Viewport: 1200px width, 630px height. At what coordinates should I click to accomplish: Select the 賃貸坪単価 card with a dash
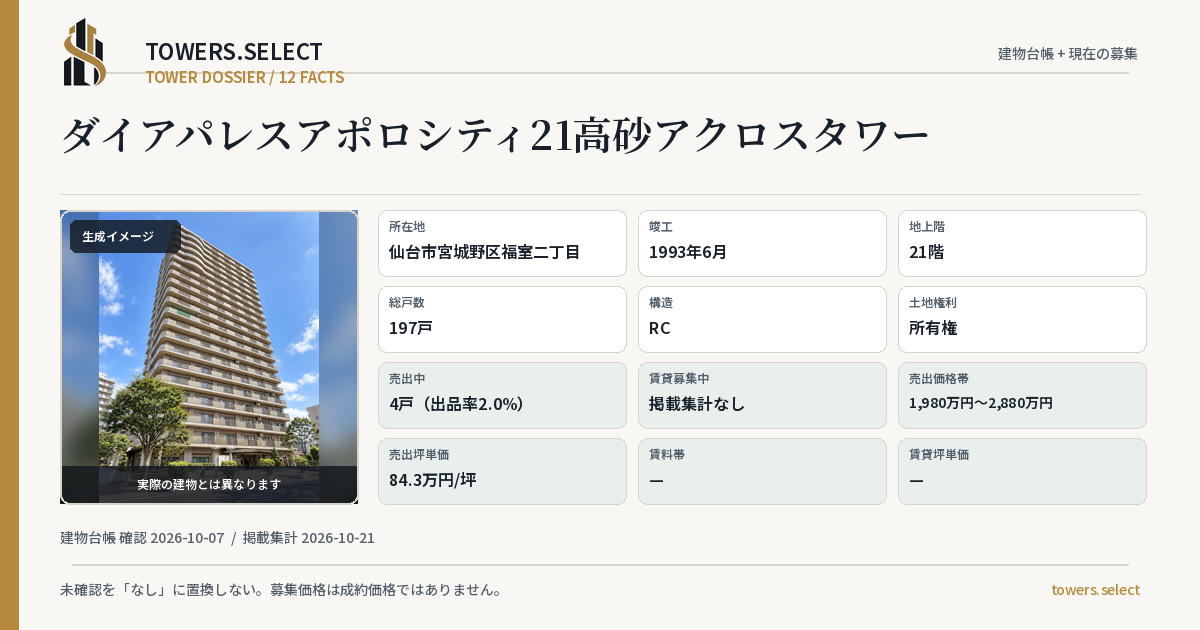coord(1022,471)
